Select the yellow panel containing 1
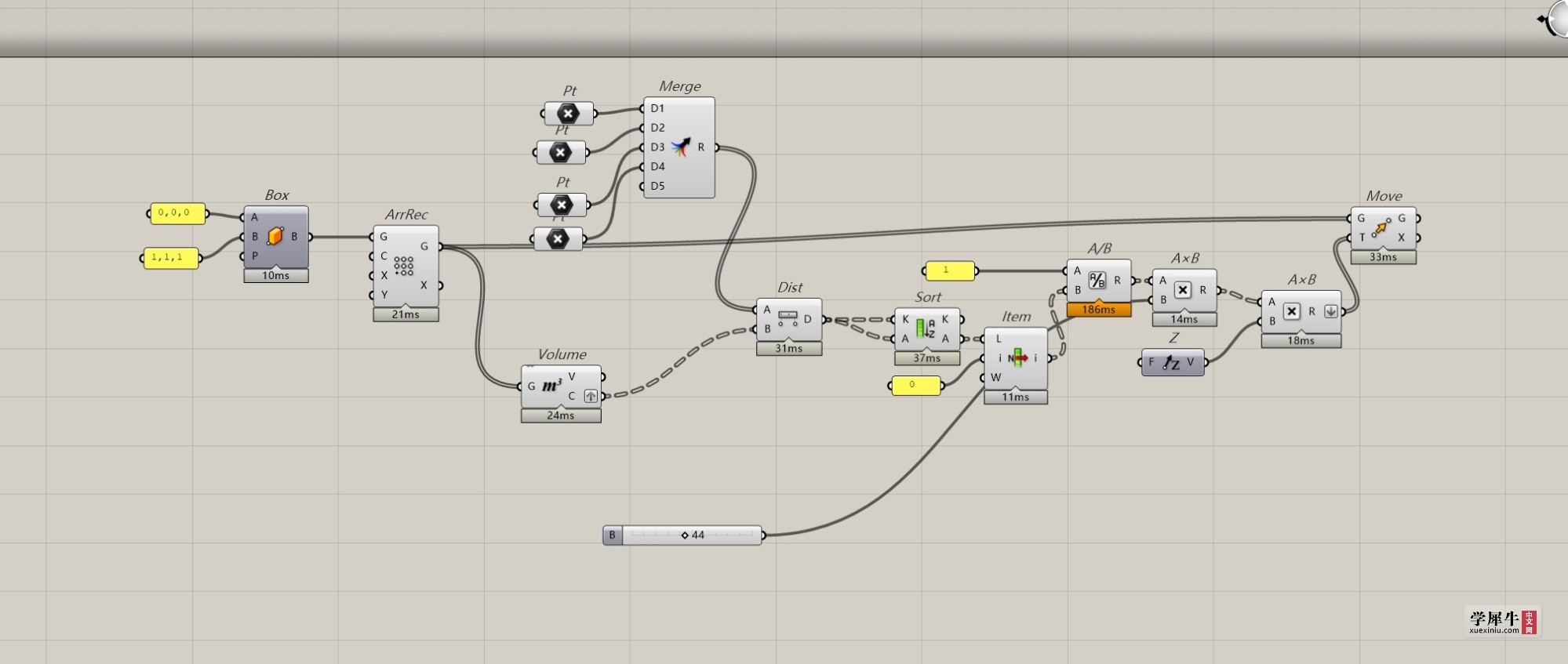The height and width of the screenshot is (664, 1568). pyautogui.click(x=950, y=270)
